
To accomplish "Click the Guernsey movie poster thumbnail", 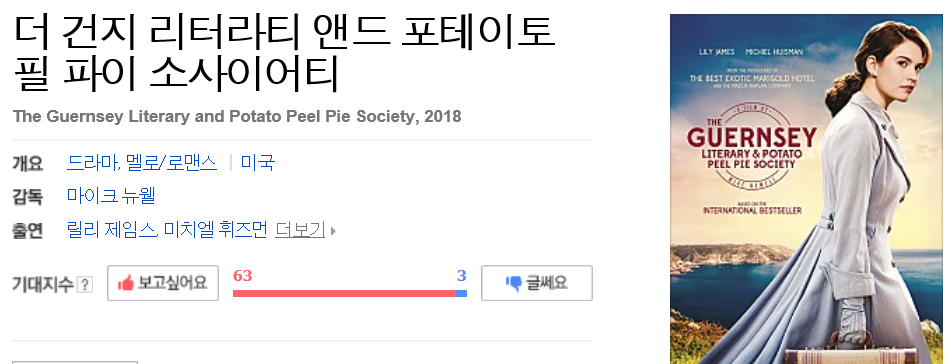I will [x=806, y=189].
